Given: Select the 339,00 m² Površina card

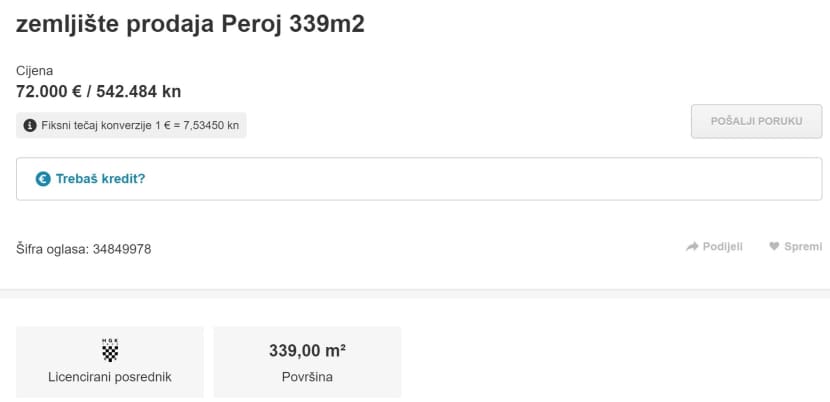Looking at the screenshot, I should click(x=308, y=362).
